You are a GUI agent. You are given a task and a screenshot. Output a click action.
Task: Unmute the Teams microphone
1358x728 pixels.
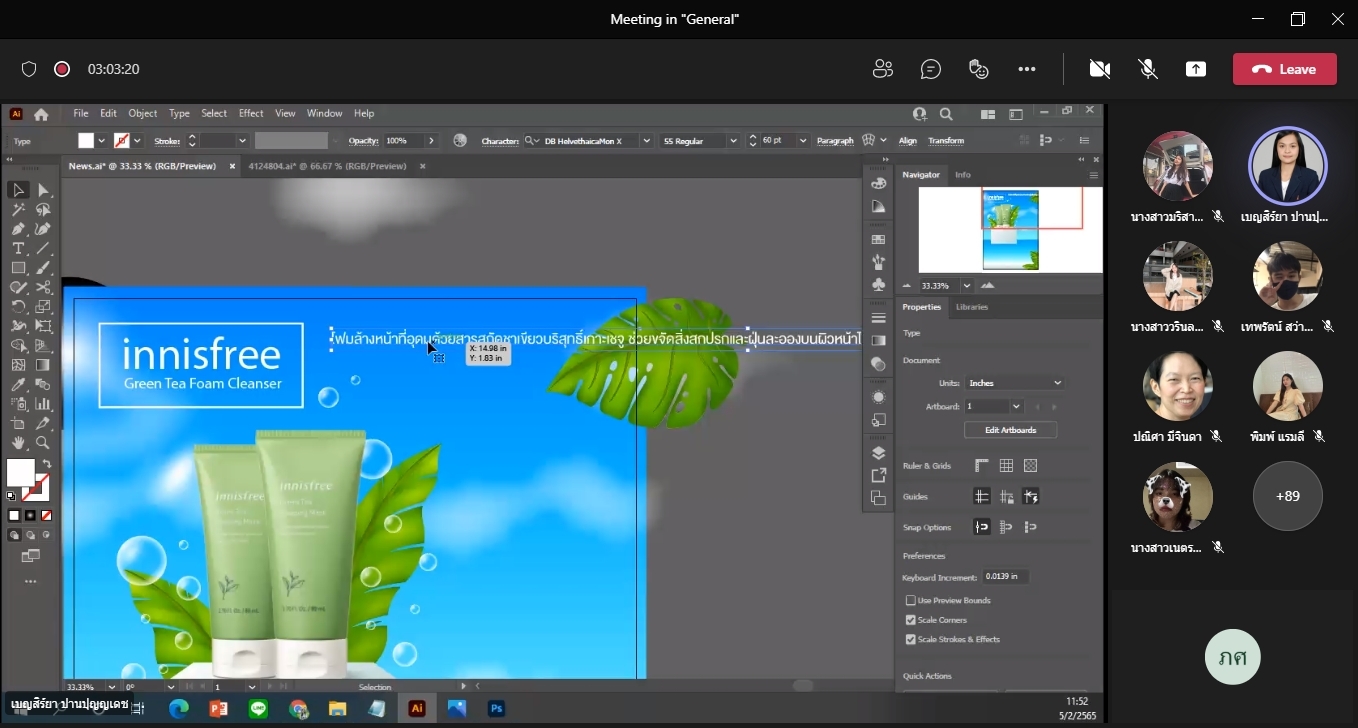pos(1148,69)
